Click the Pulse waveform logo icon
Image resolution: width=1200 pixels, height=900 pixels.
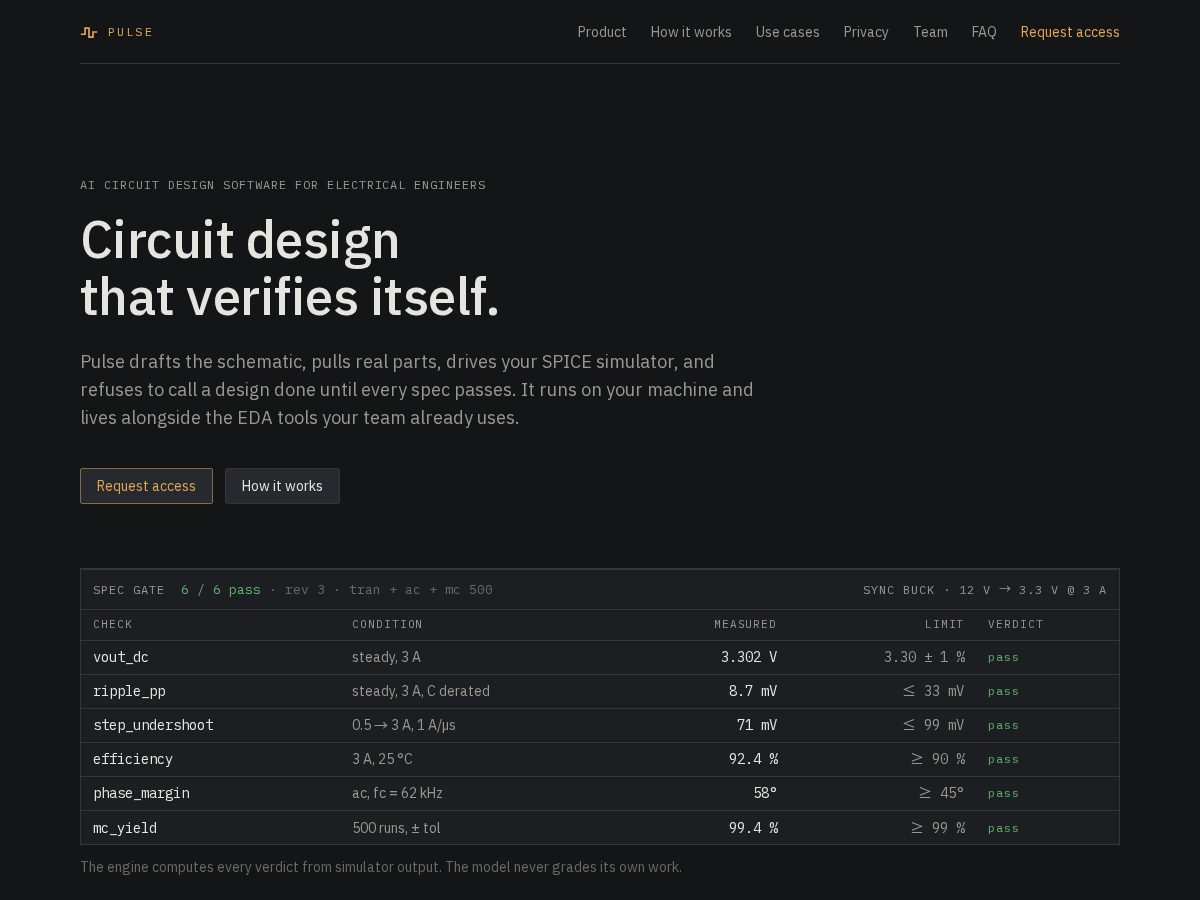click(89, 32)
